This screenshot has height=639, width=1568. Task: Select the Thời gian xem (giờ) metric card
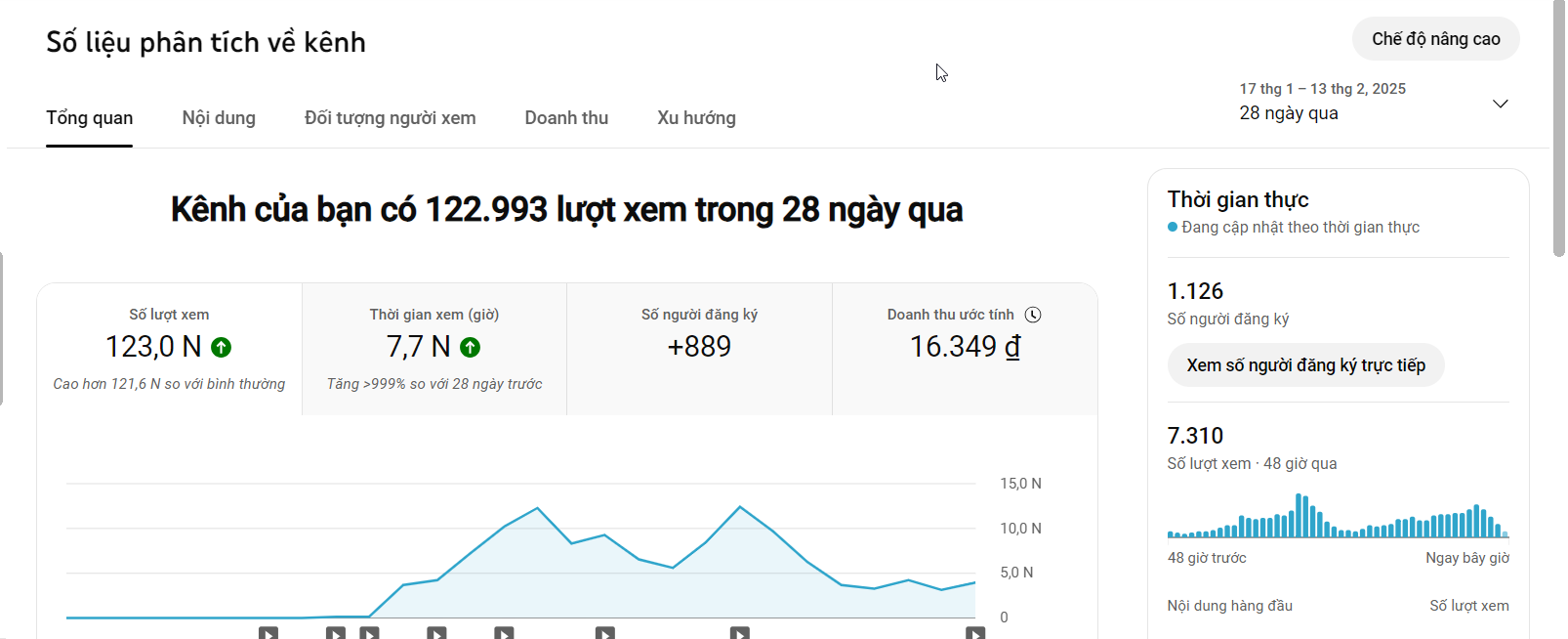(434, 349)
